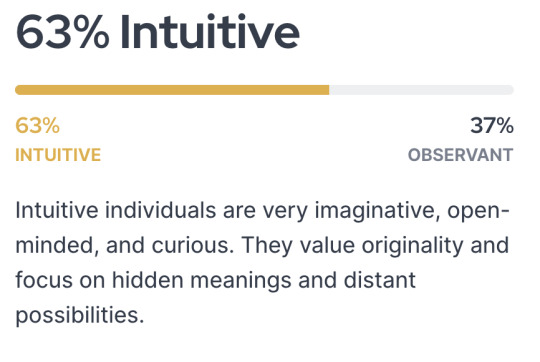This screenshot has height=362, width=540.
Task: Click the gray unfilled portion of the bar
Action: click(422, 90)
